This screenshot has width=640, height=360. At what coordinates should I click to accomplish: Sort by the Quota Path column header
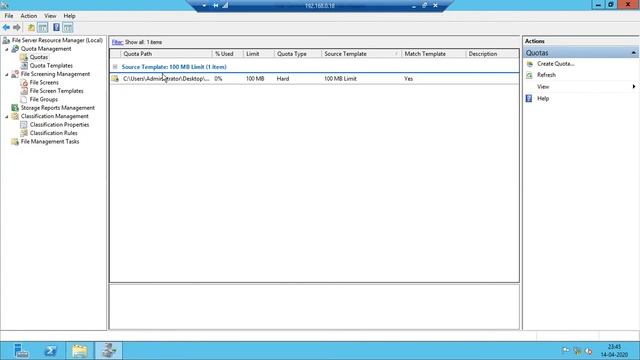pyautogui.click(x=166, y=53)
